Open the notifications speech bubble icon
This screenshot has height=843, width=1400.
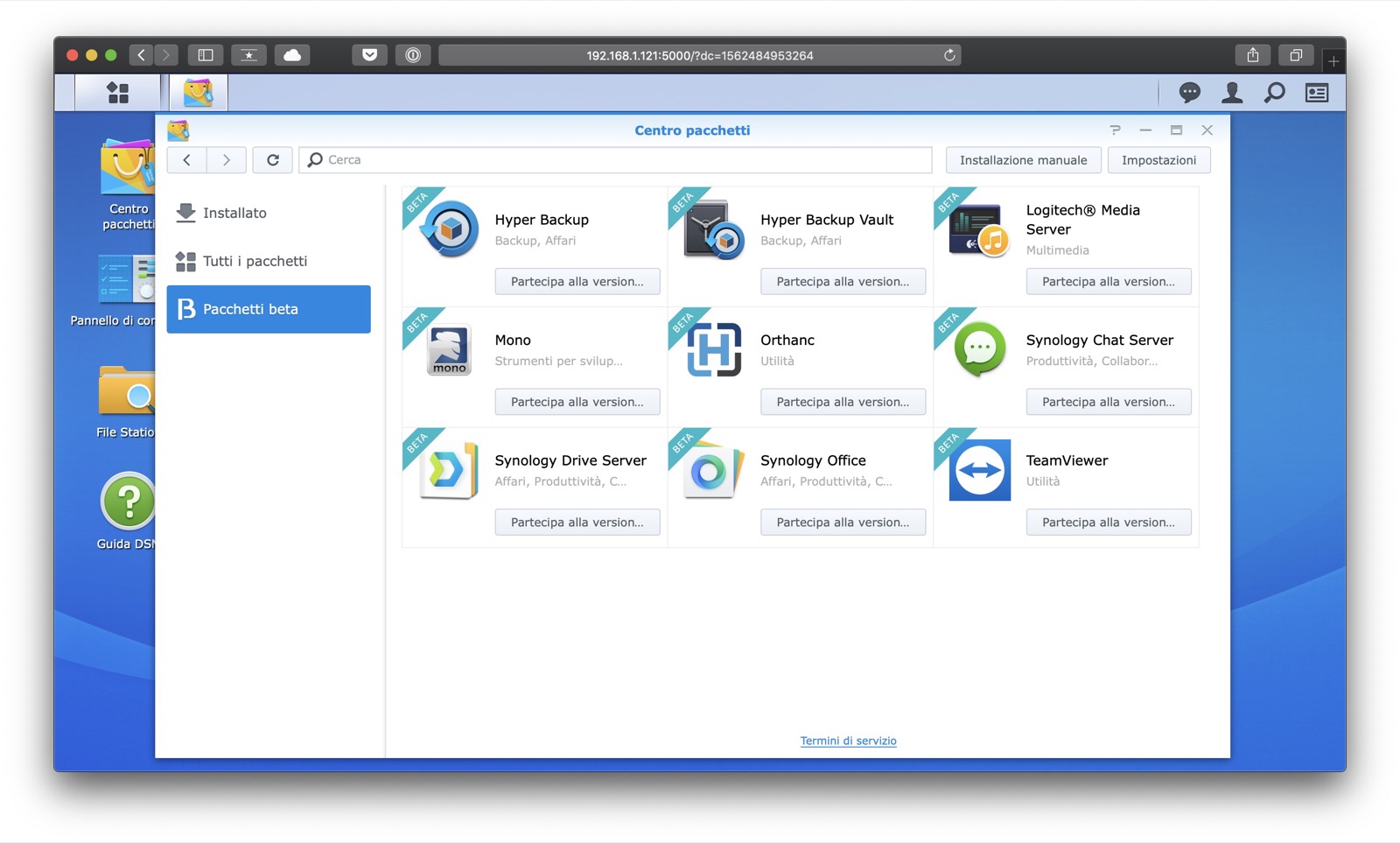point(1189,93)
